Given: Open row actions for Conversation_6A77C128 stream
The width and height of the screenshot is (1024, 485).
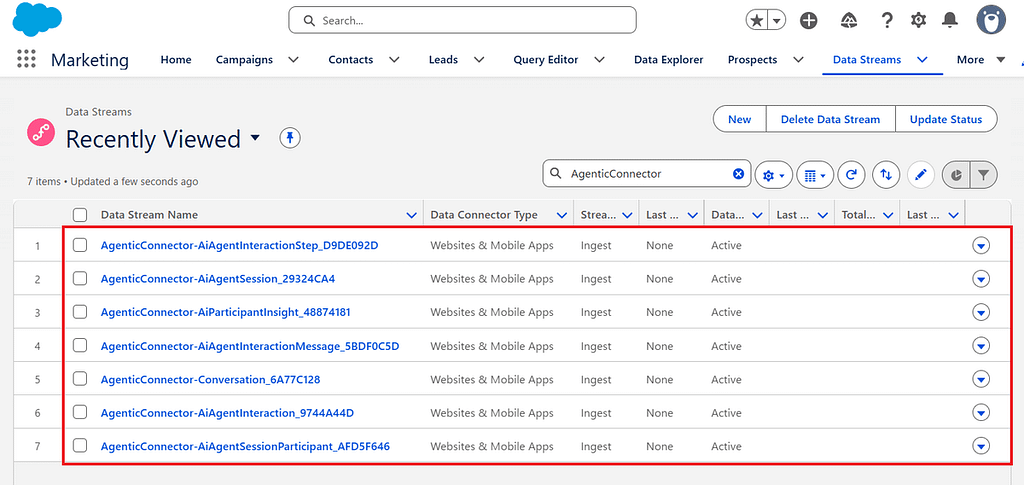Looking at the screenshot, I should (x=981, y=379).
